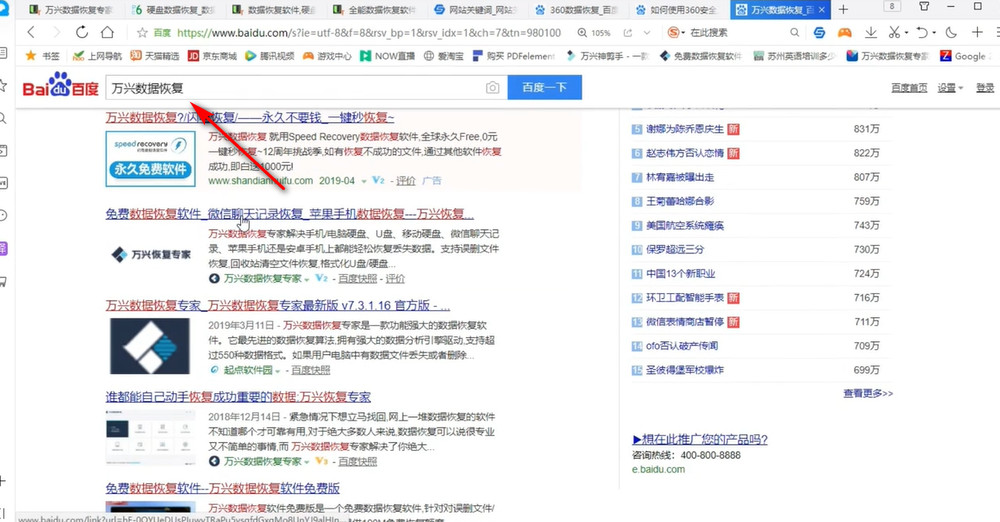The height and width of the screenshot is (522, 1000).
Task: Open the 百度首页 link
Action: (909, 88)
